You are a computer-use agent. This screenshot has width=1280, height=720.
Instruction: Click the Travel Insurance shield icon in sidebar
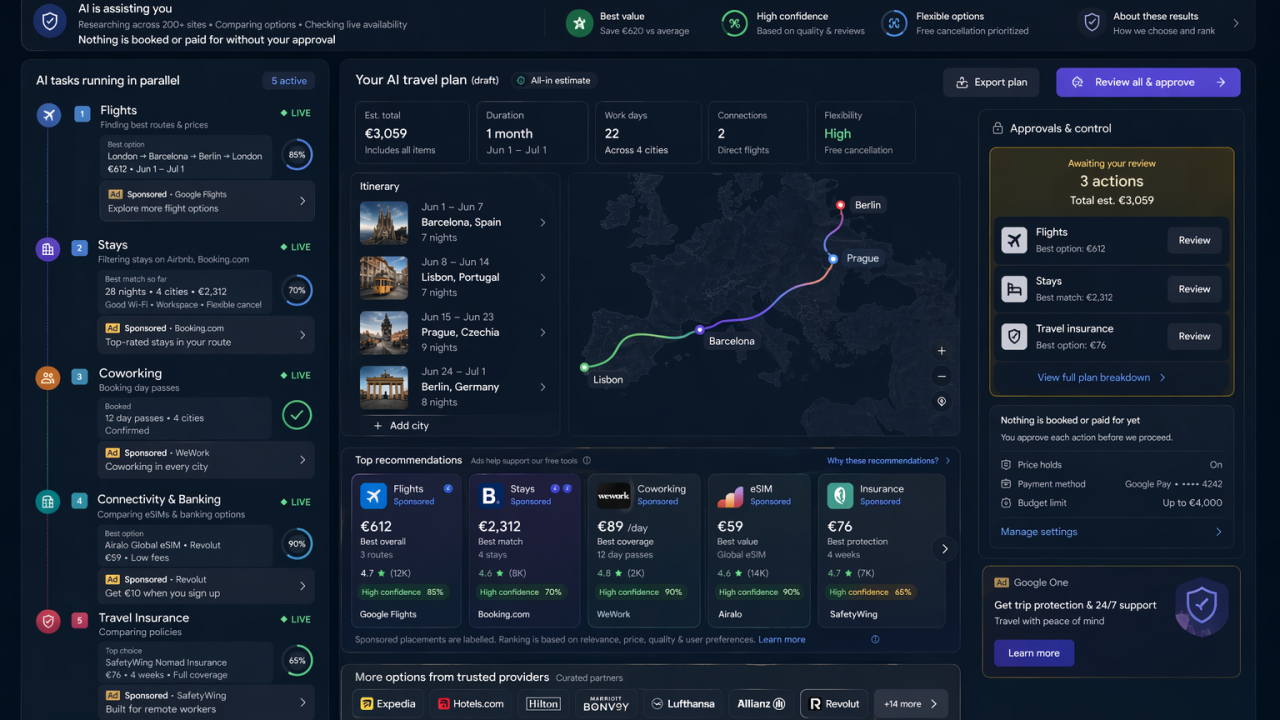[48, 622]
